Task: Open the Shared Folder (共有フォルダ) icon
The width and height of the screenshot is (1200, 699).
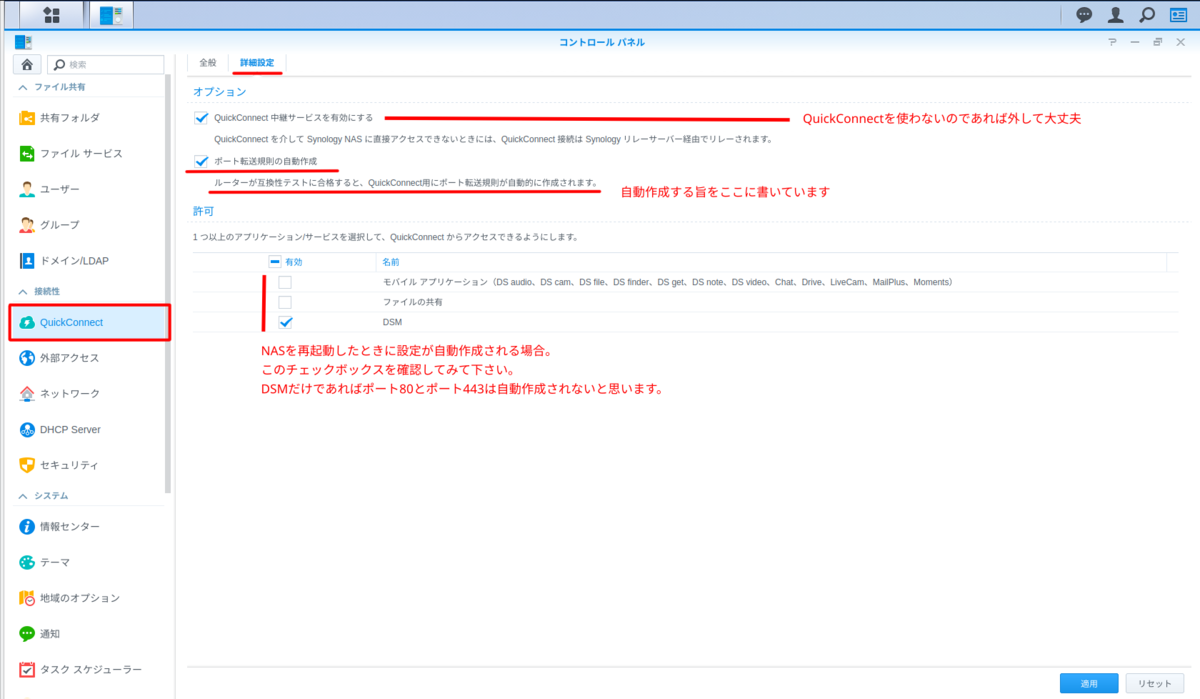Action: tap(27, 118)
